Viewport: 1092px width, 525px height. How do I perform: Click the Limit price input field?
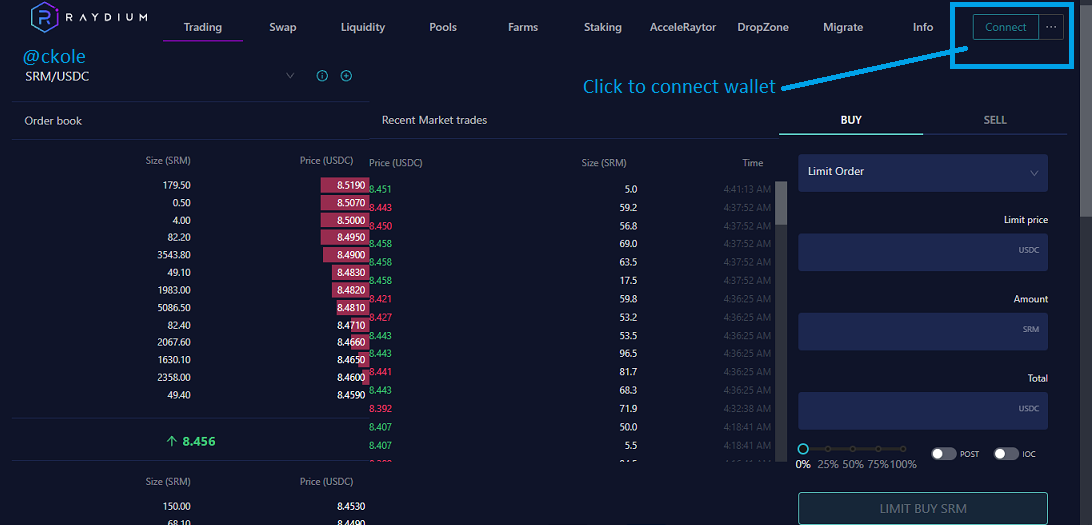point(923,252)
